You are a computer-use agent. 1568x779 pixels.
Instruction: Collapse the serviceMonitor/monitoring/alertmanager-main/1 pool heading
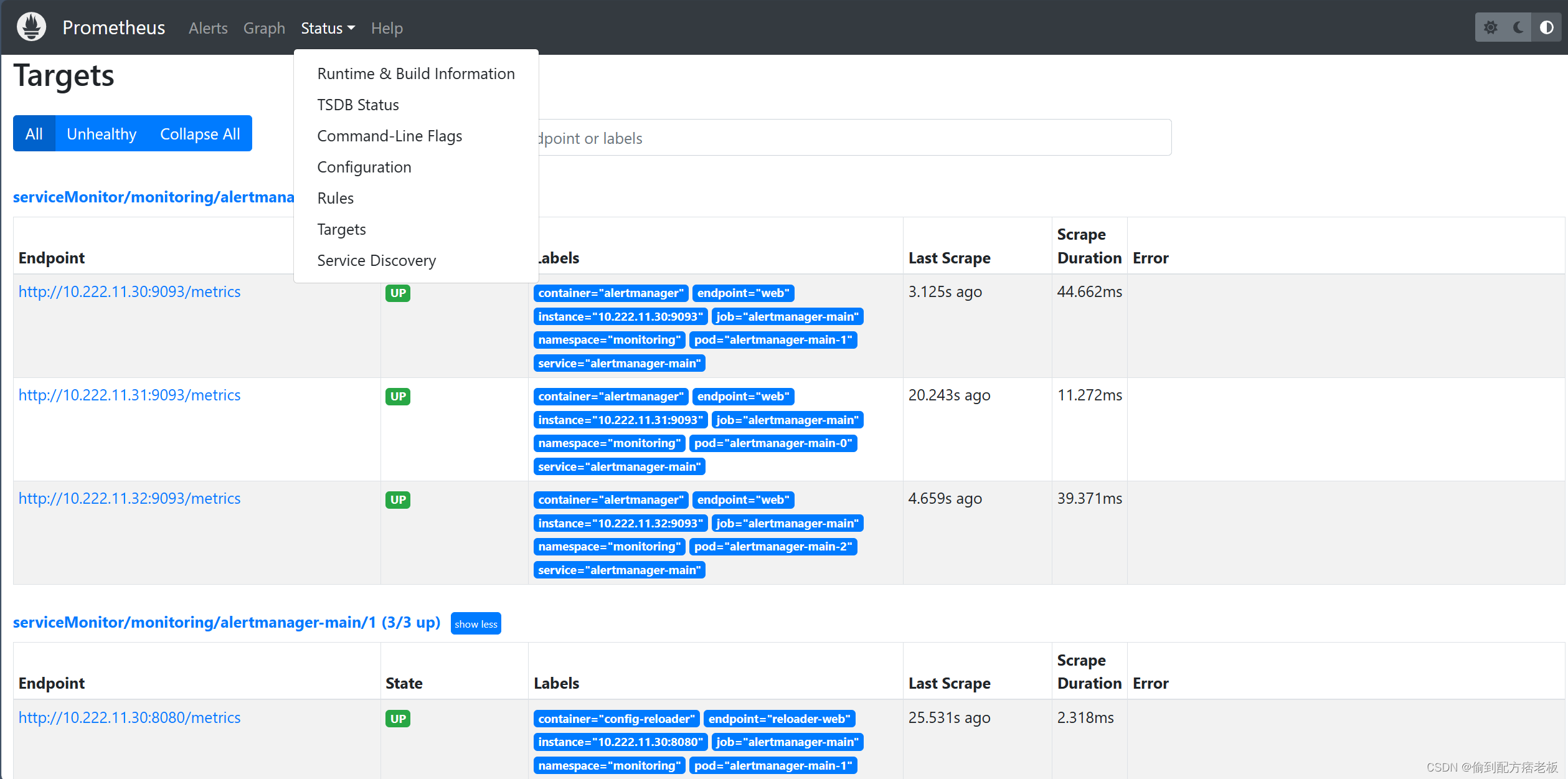[226, 622]
